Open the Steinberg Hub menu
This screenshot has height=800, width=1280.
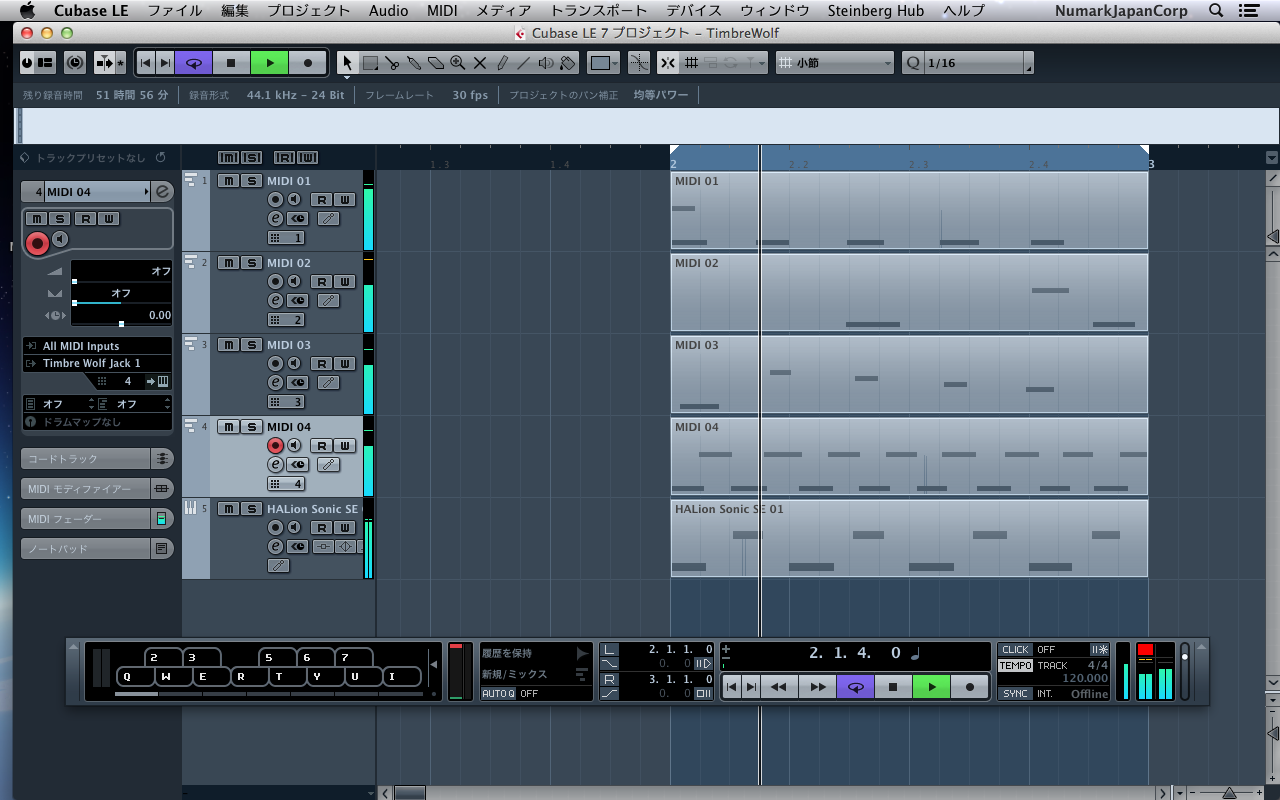(x=876, y=11)
